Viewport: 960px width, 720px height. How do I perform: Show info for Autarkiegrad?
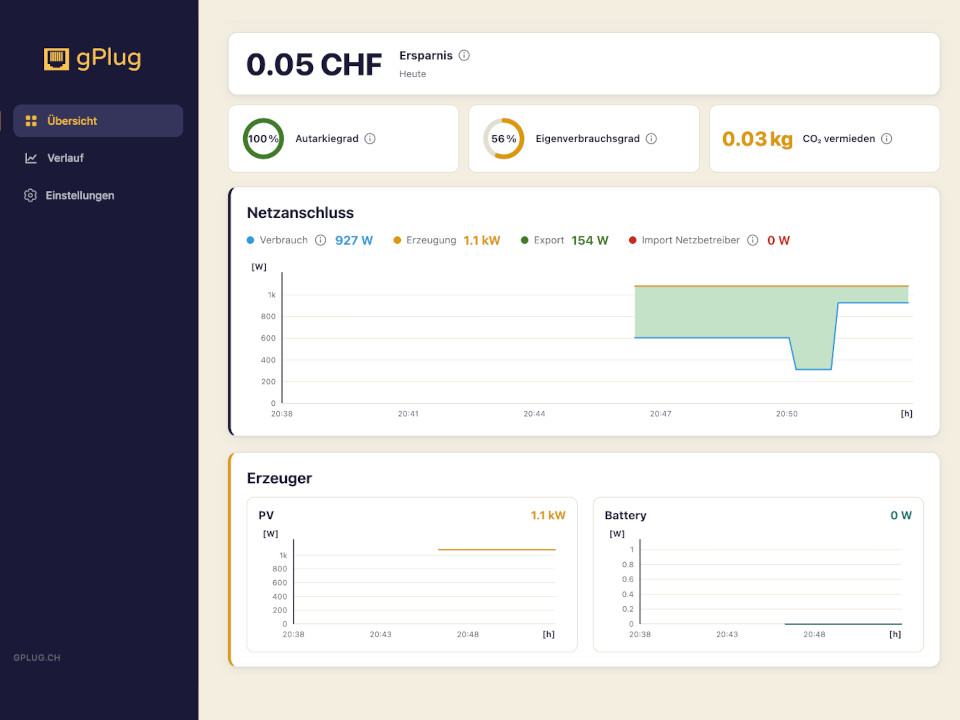tap(370, 138)
